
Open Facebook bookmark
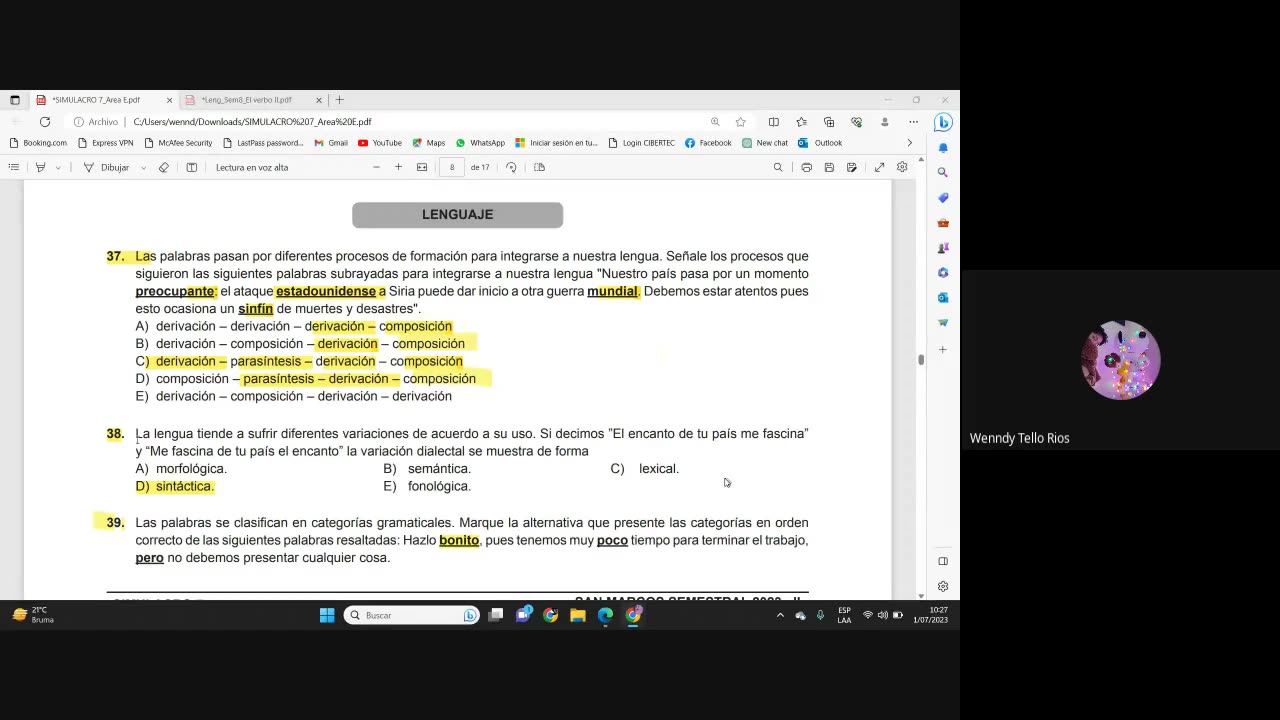pos(708,143)
